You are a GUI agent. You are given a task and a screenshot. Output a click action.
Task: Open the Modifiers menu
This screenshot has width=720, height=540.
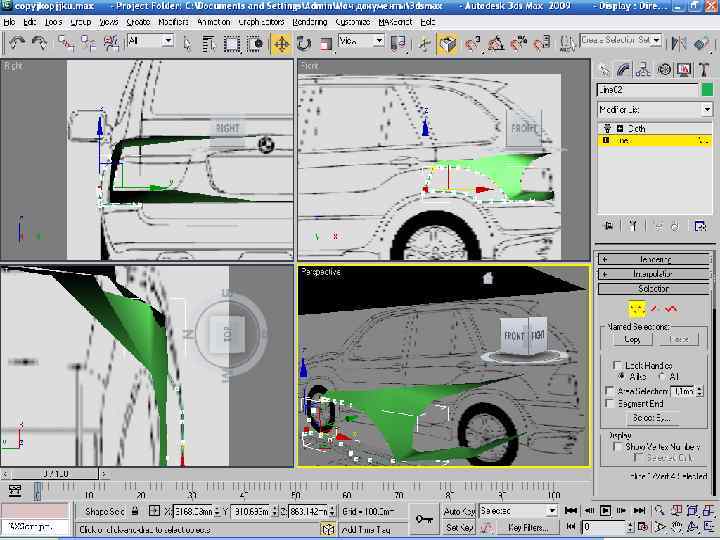tap(173, 21)
